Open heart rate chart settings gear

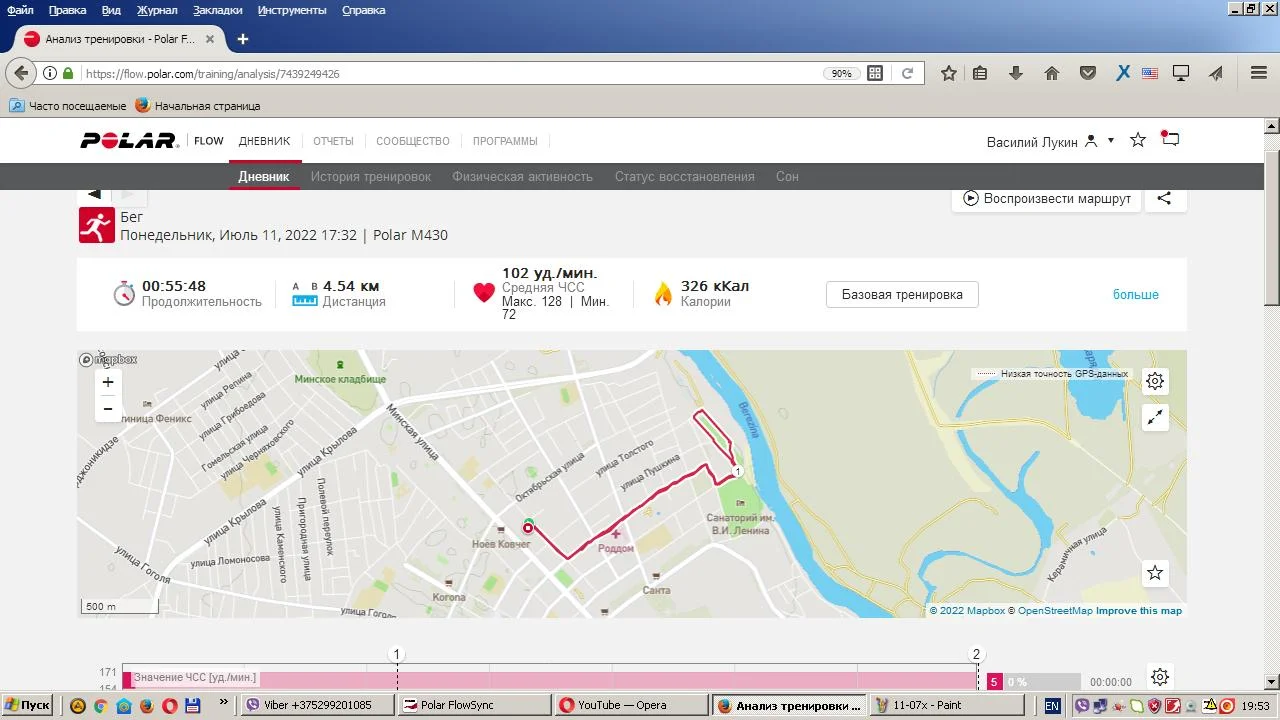pos(1159,678)
